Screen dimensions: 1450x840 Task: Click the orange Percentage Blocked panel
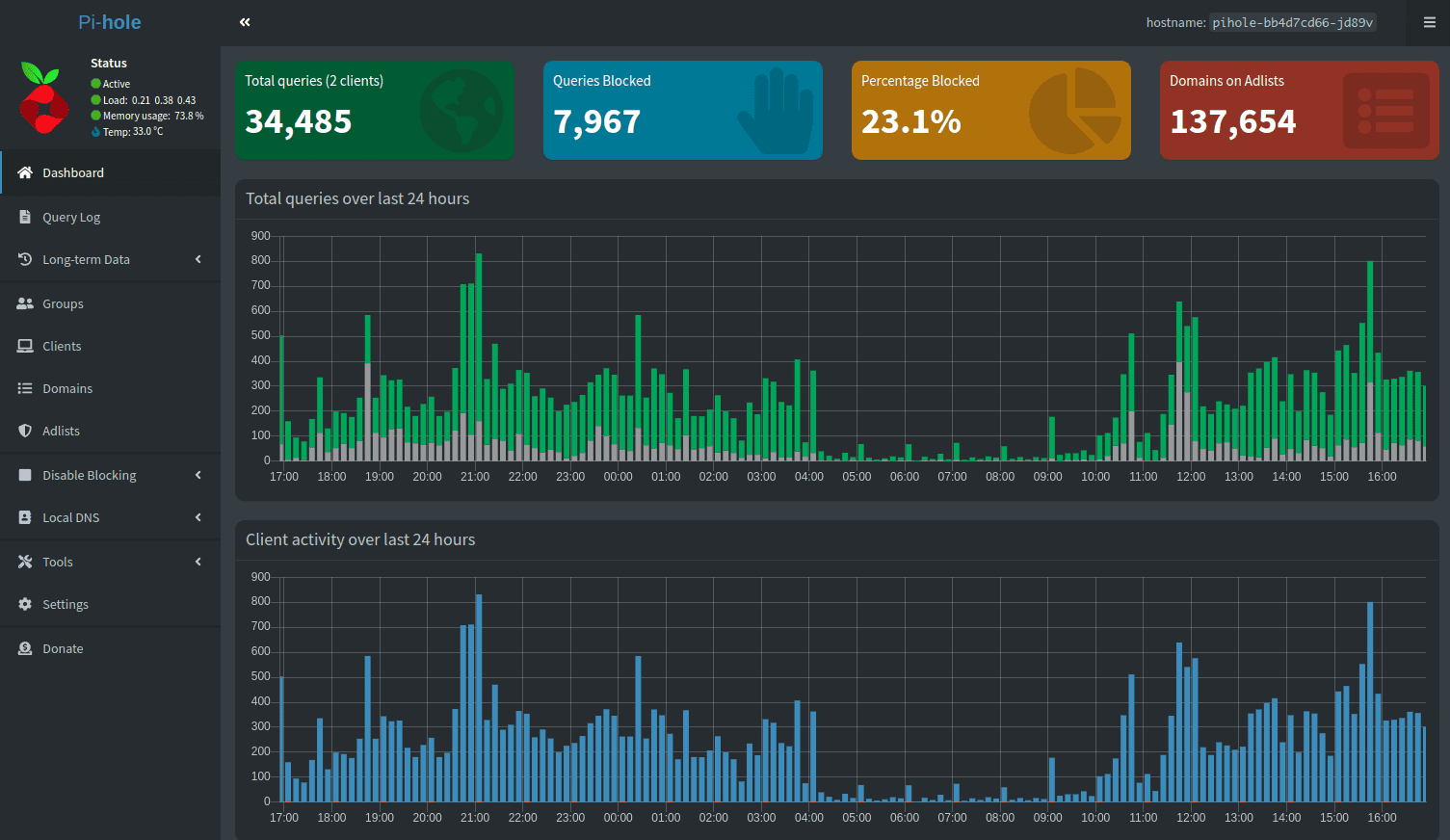990,109
